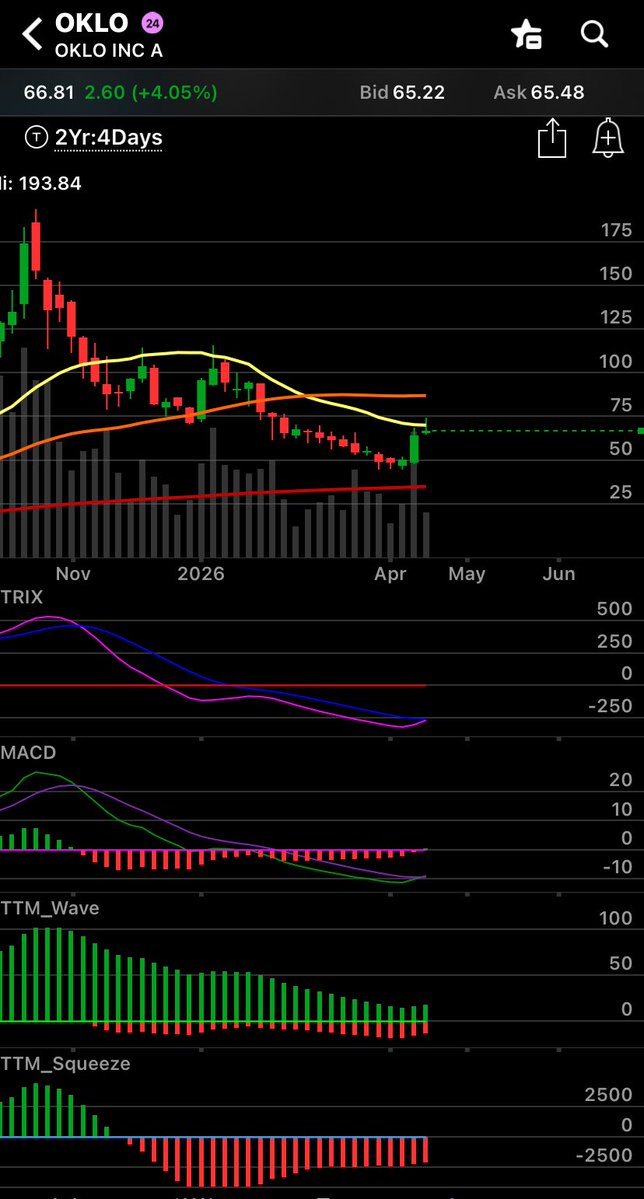This screenshot has height=1199, width=644.
Task: Tap the tallest red candle near peak
Action: point(36,246)
